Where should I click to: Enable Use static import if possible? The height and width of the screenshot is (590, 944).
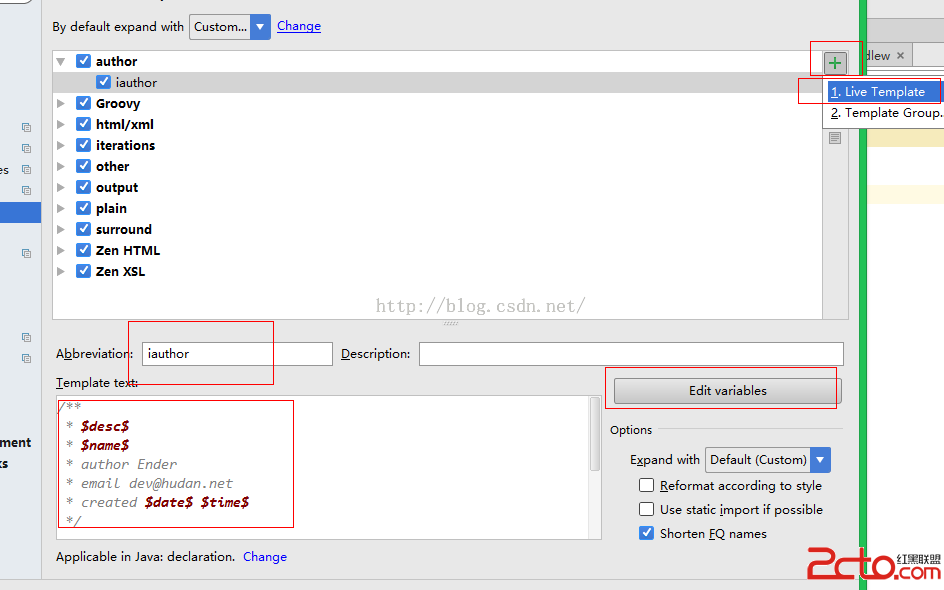pyautogui.click(x=647, y=509)
